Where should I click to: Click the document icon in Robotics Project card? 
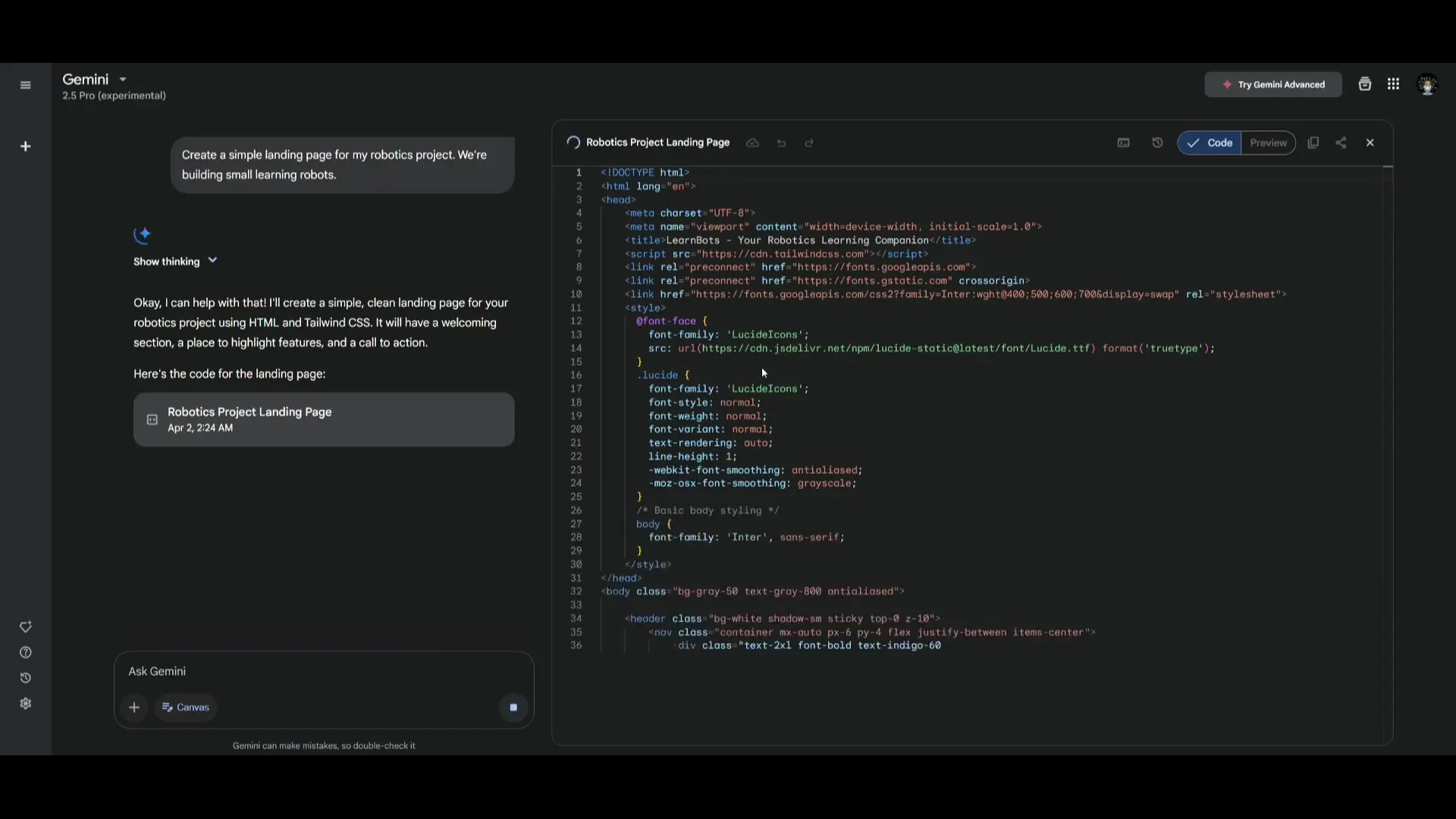point(152,419)
